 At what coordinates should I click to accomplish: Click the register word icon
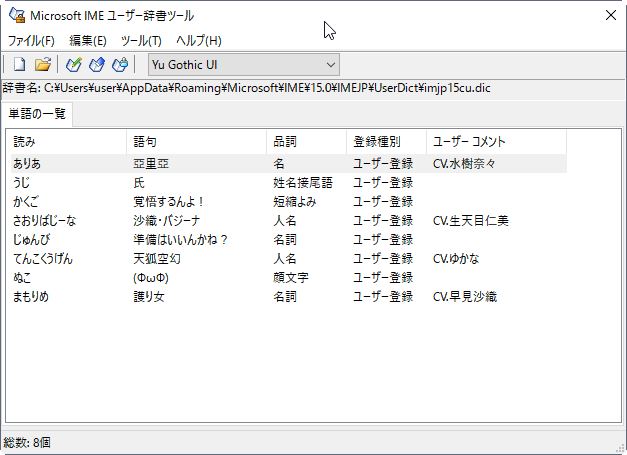coord(74,64)
